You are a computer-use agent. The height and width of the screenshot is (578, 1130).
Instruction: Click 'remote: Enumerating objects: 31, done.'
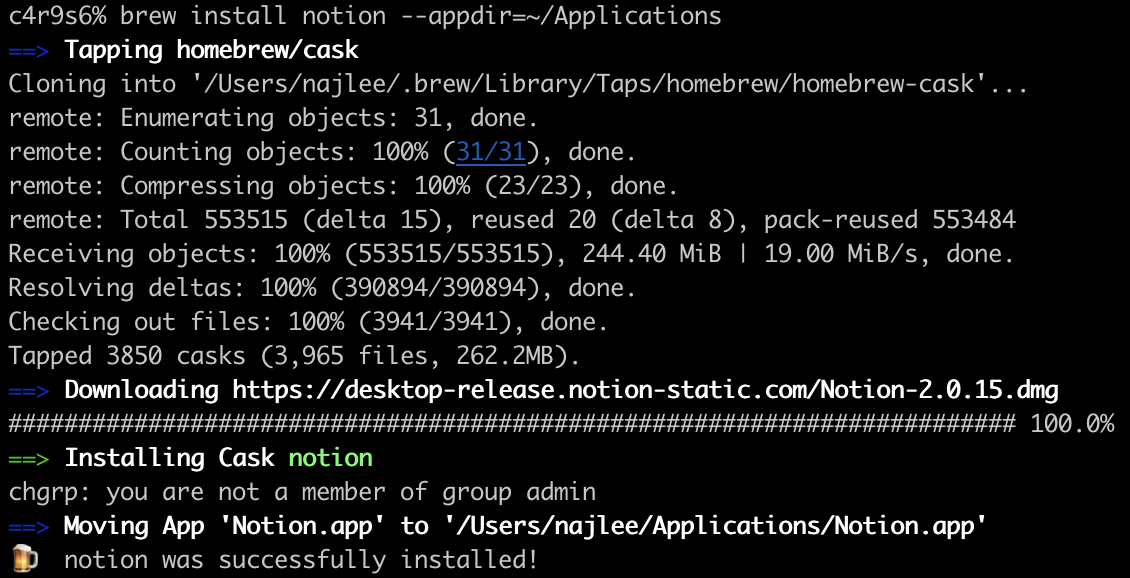[x=274, y=118]
